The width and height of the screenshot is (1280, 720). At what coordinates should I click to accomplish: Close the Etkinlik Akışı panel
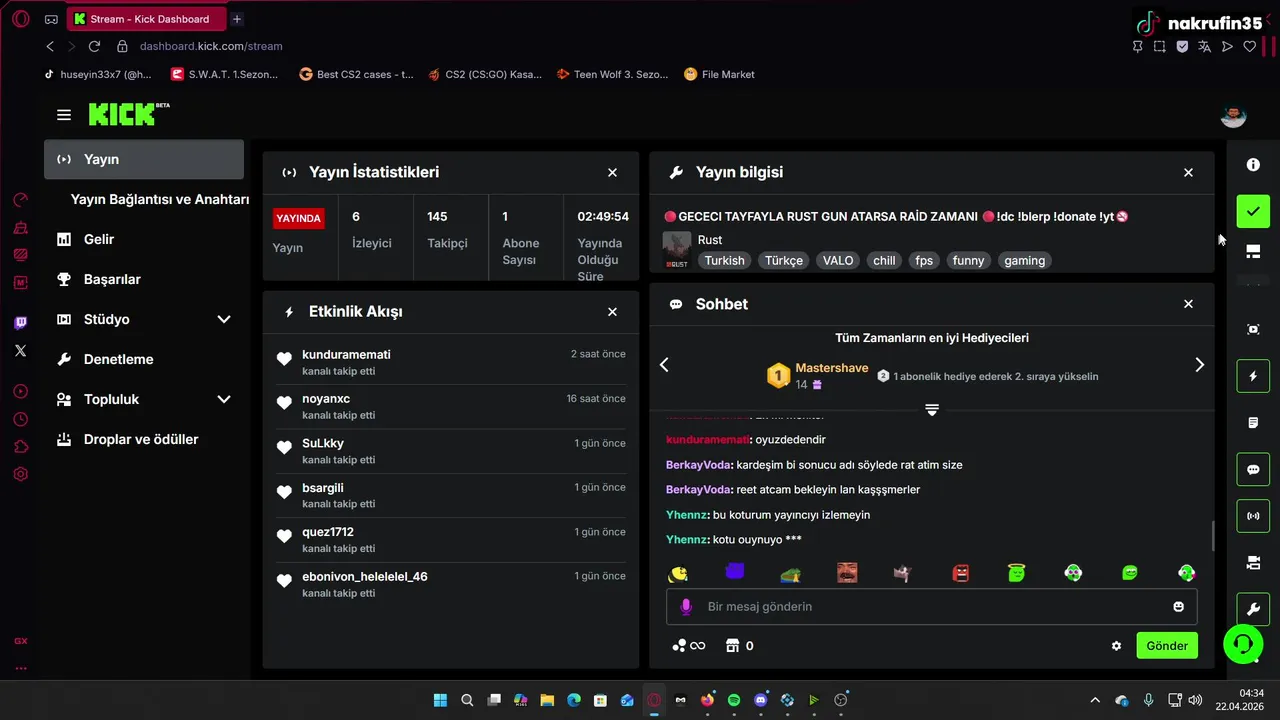pos(612,312)
